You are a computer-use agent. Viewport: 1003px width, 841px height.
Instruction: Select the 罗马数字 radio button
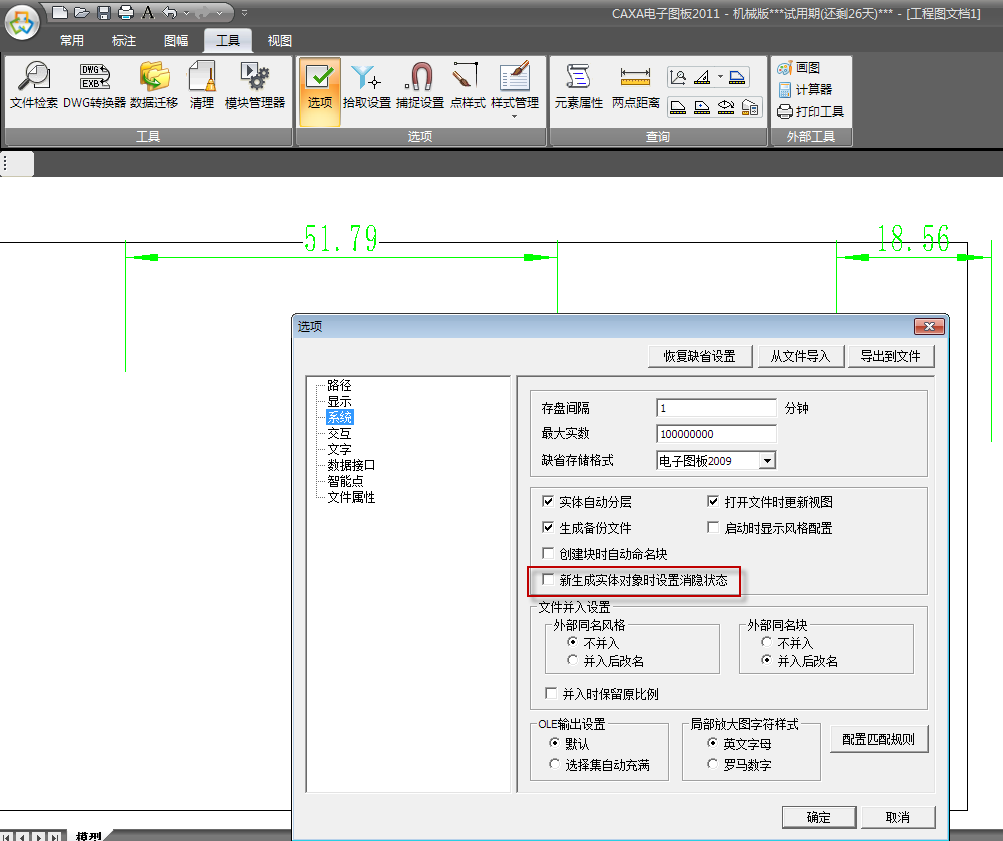coord(713,765)
